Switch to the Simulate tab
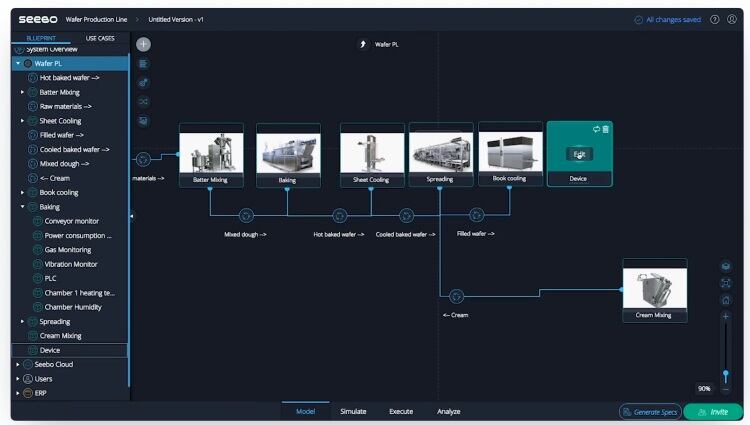Screen dimensions: 750x425 pyautogui.click(x=353, y=411)
